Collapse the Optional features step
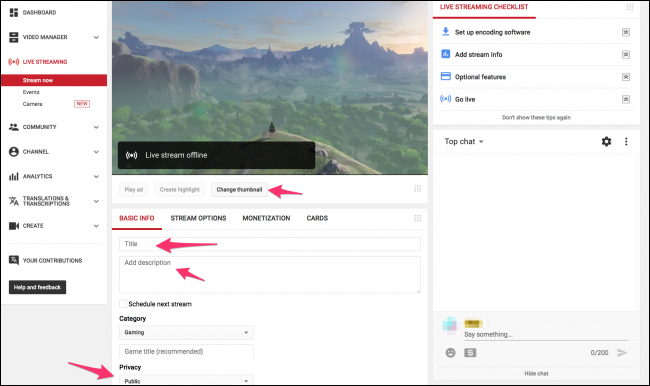This screenshot has height=386, width=650. click(626, 77)
